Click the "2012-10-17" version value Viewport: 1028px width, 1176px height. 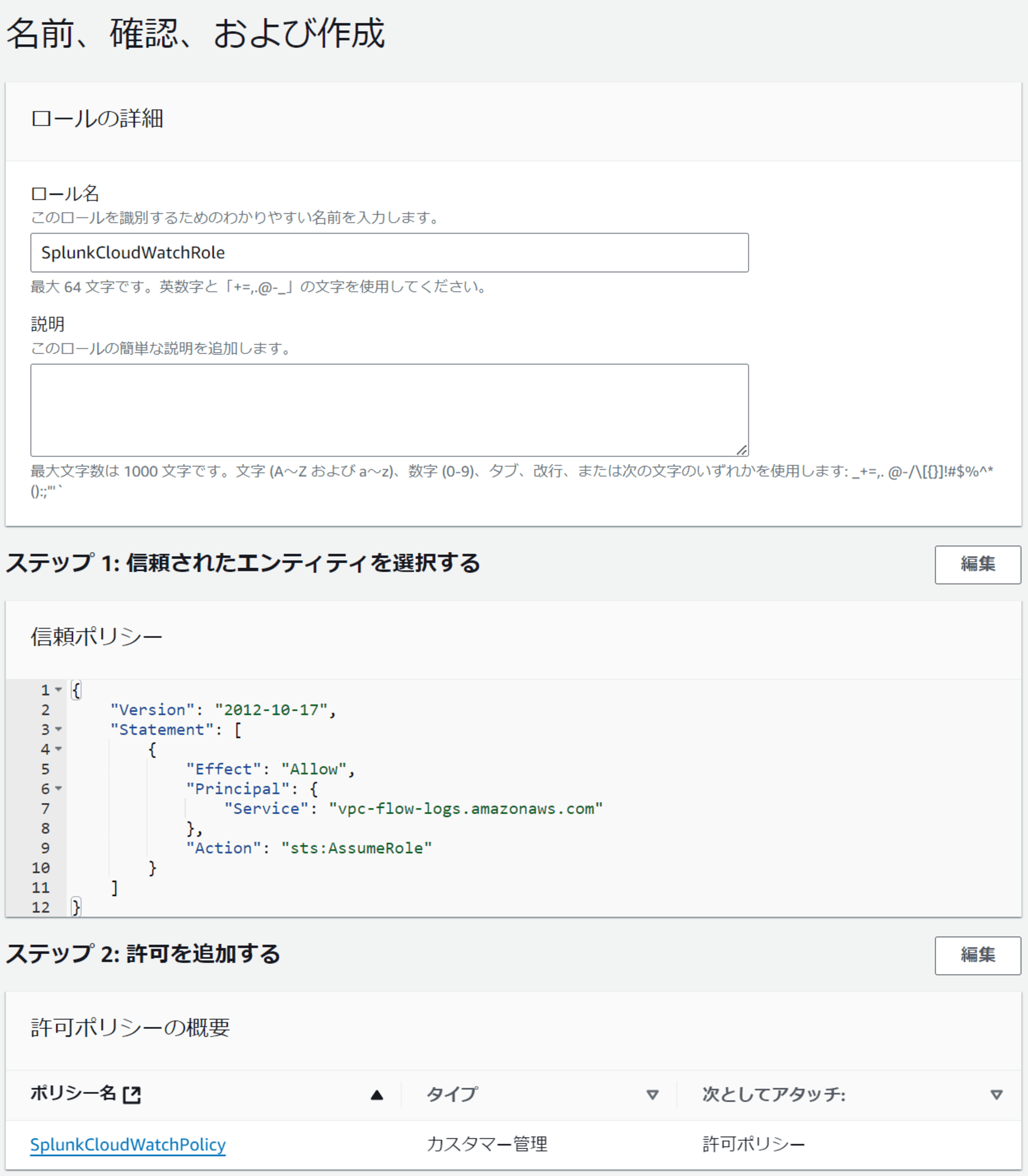click(x=271, y=710)
